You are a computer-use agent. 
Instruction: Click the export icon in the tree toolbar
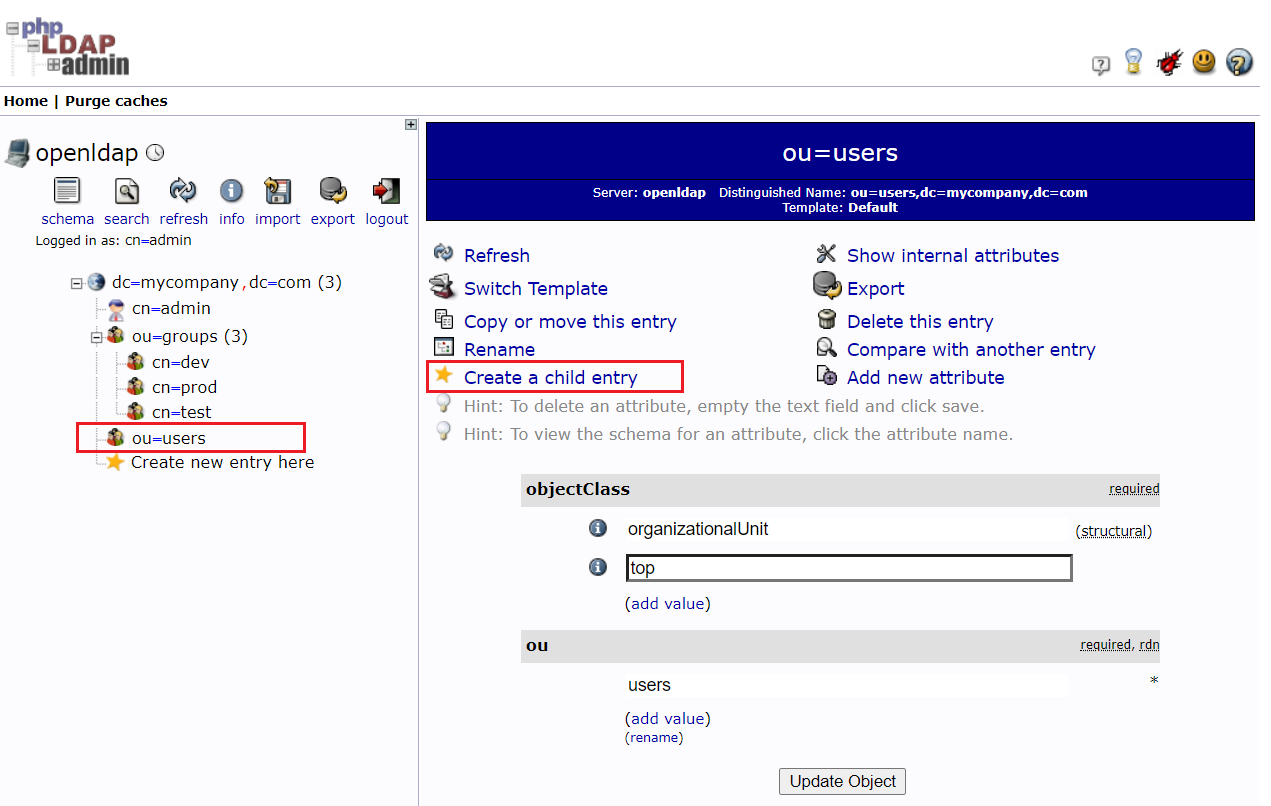click(332, 190)
